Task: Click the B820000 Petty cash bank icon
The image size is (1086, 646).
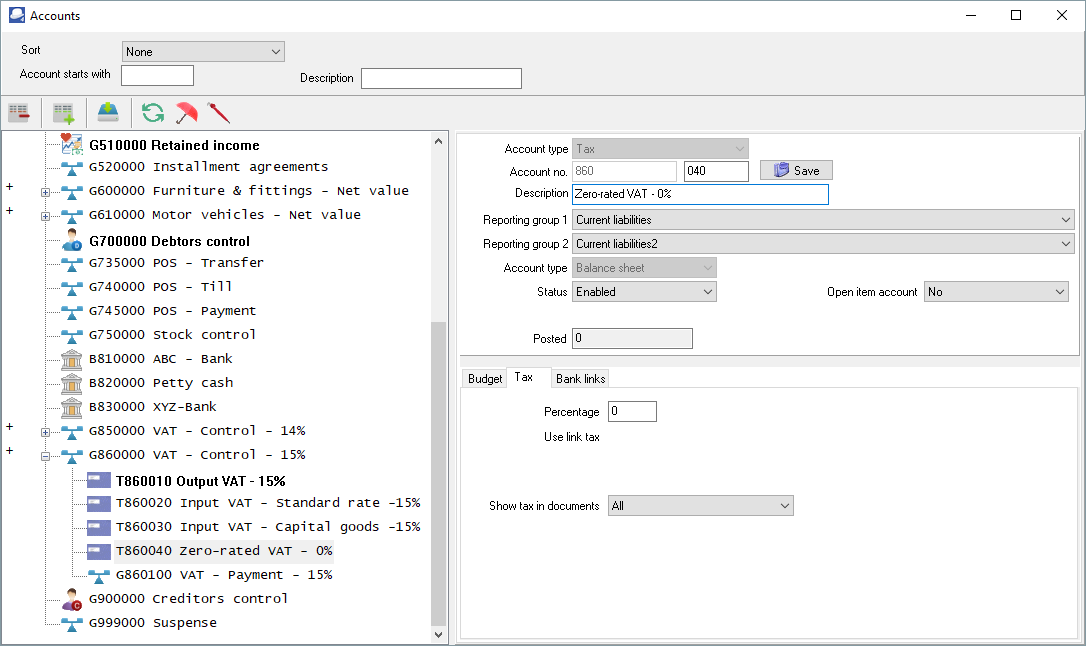Action: (71, 382)
